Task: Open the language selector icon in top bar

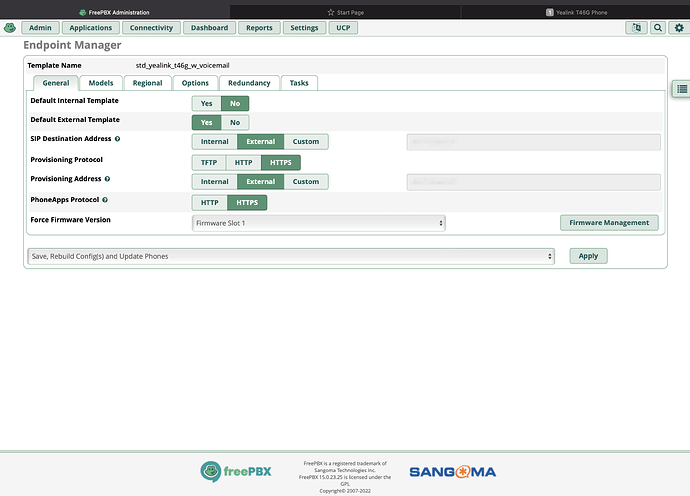Action: 636,28
